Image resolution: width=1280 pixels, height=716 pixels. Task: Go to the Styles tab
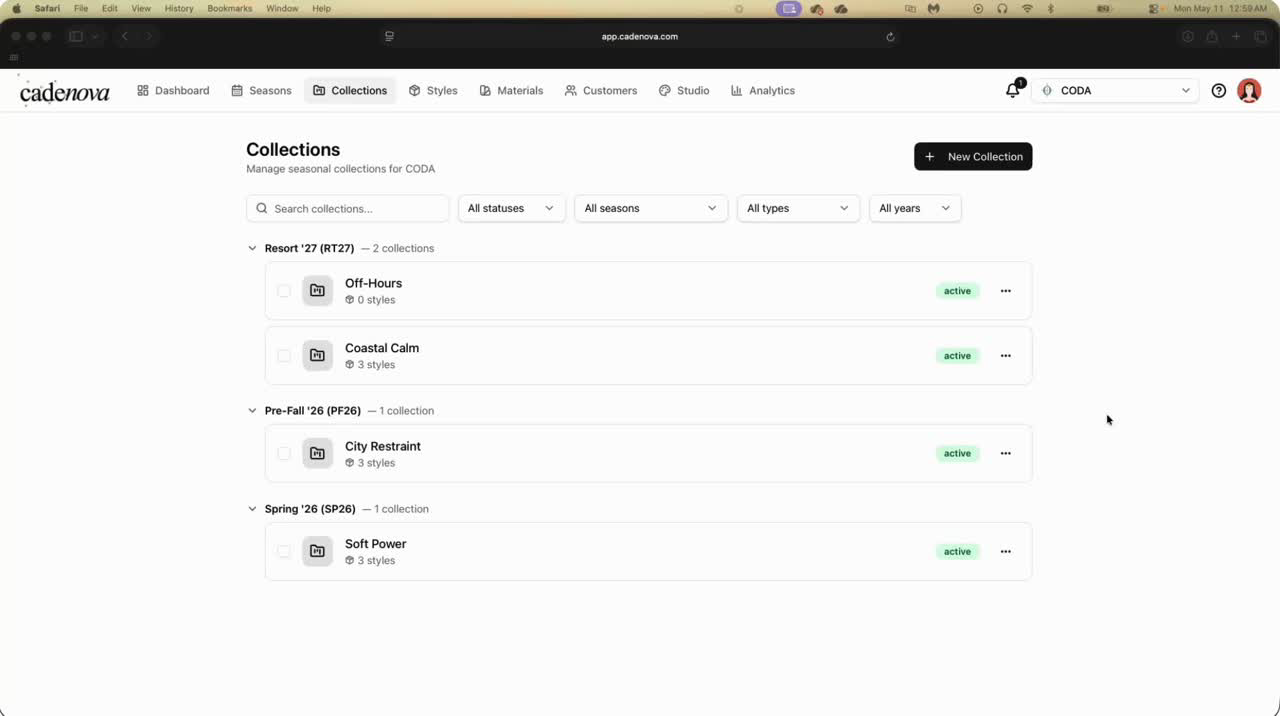click(x=433, y=90)
